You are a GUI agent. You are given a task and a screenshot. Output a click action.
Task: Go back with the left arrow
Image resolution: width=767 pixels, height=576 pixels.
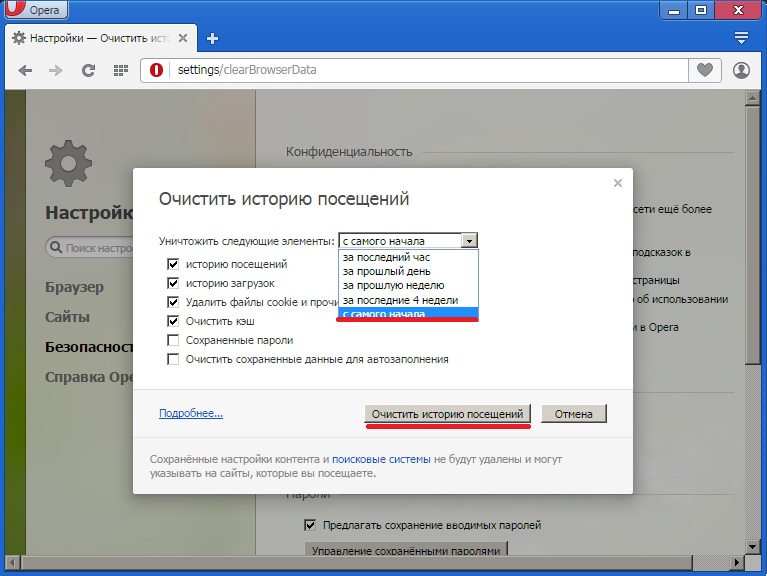click(x=25, y=70)
